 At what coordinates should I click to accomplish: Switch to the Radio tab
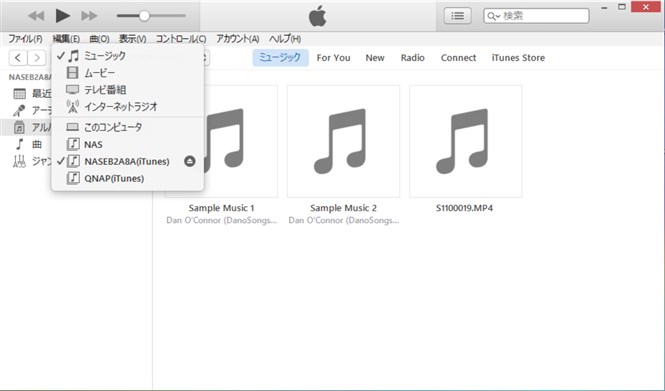point(413,58)
